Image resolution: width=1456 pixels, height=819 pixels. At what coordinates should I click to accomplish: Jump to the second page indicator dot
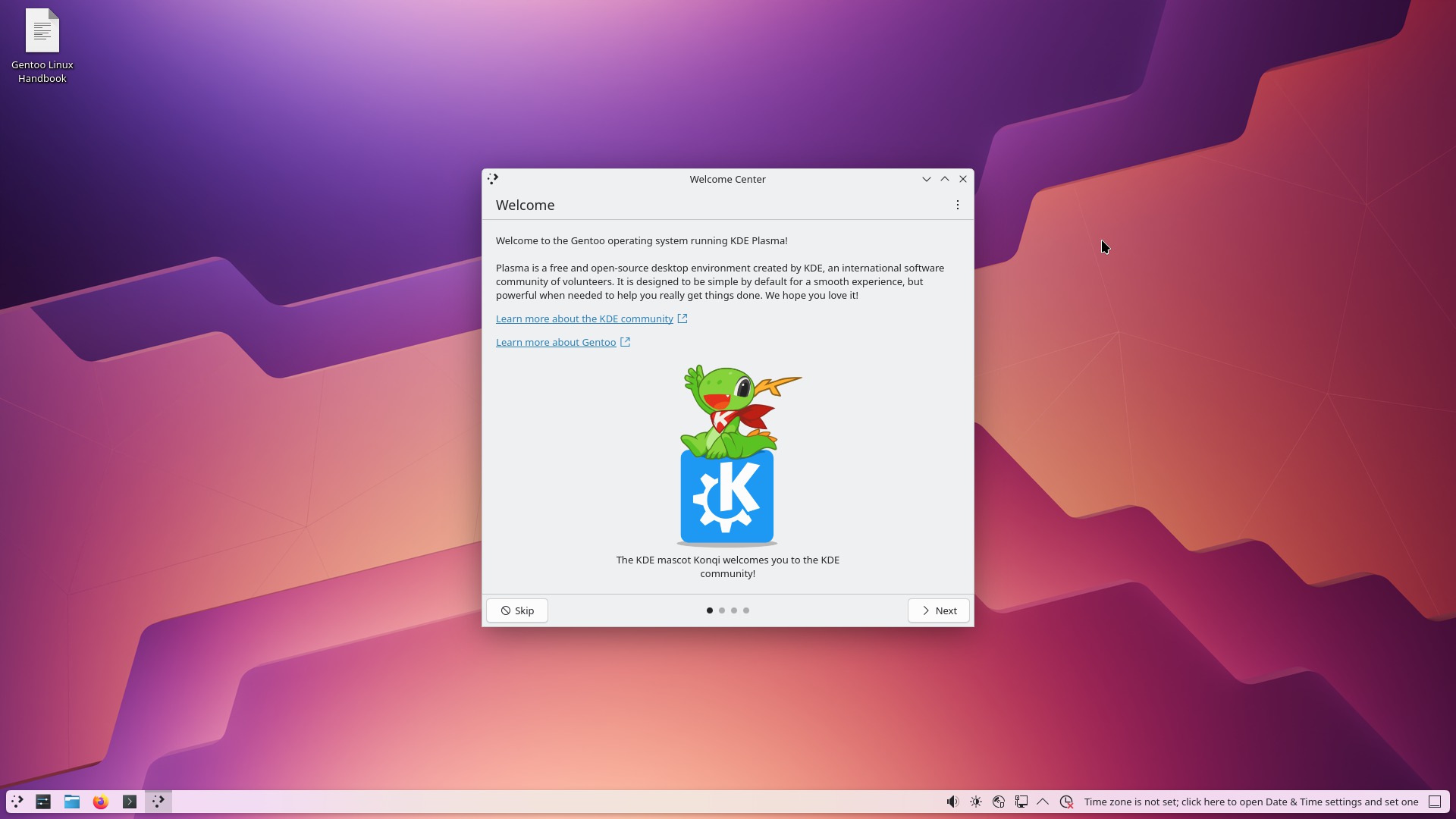pyautogui.click(x=722, y=610)
